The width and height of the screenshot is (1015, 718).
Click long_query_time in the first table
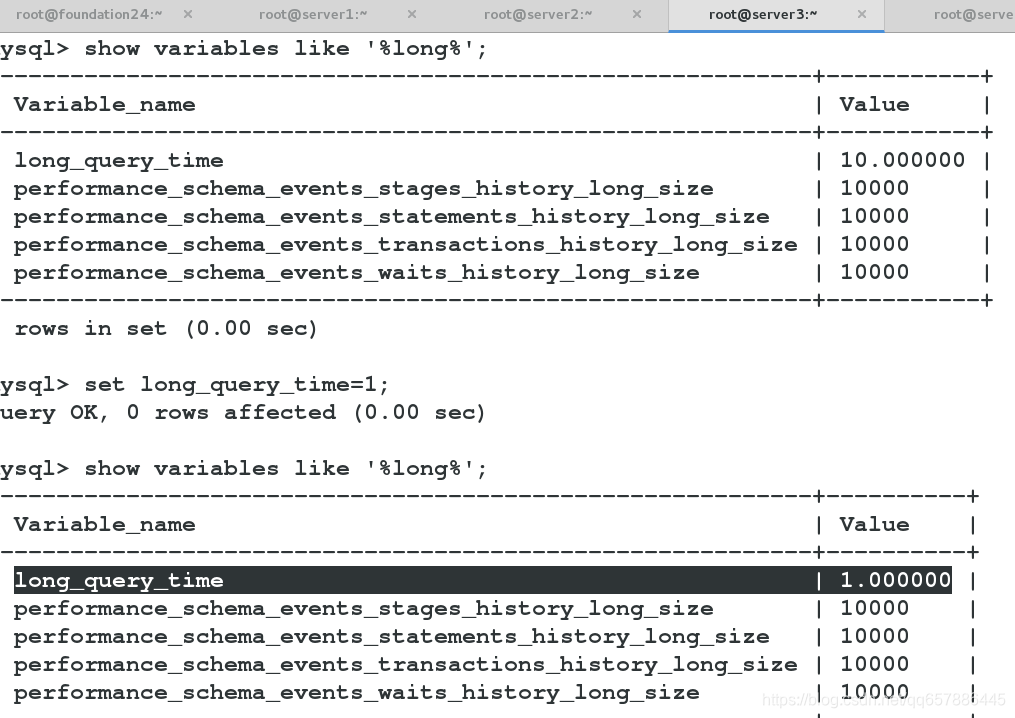click(118, 161)
